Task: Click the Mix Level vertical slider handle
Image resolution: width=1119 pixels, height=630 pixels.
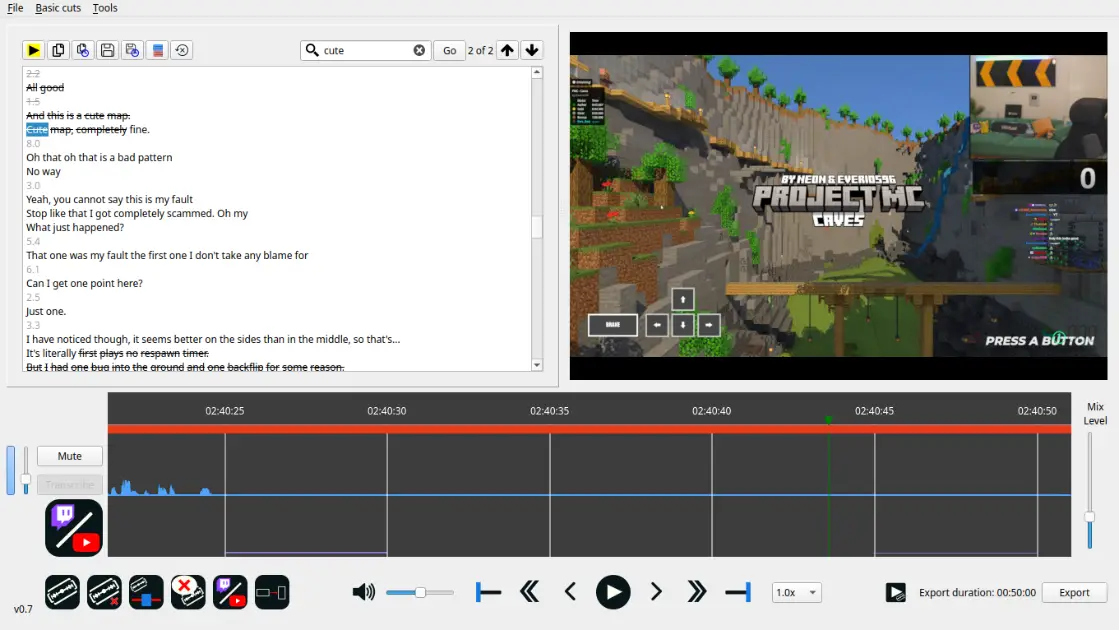Action: pos(1089,517)
